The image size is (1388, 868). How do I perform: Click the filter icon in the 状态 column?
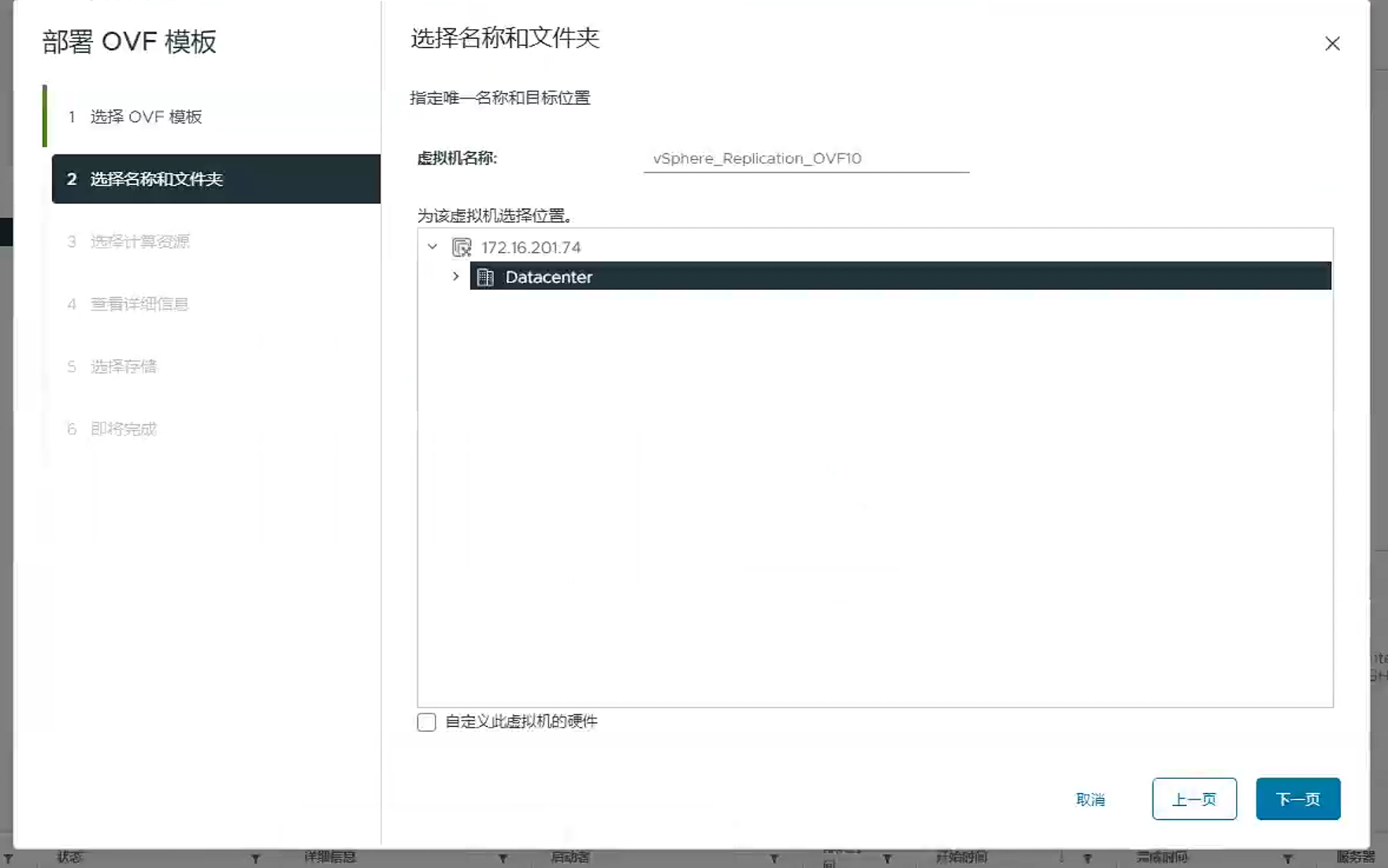[255, 859]
